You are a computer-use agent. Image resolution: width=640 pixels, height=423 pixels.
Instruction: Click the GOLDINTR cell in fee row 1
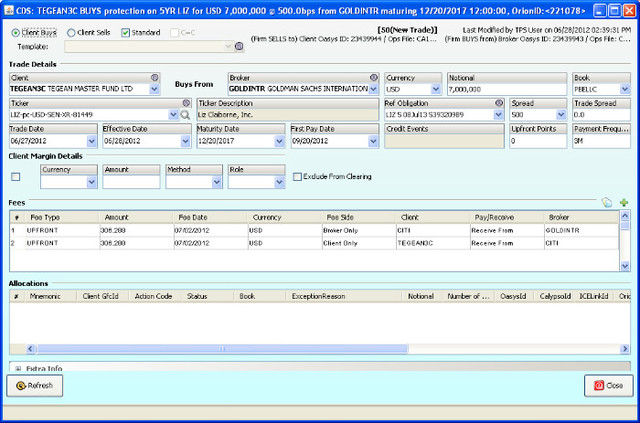(x=581, y=230)
